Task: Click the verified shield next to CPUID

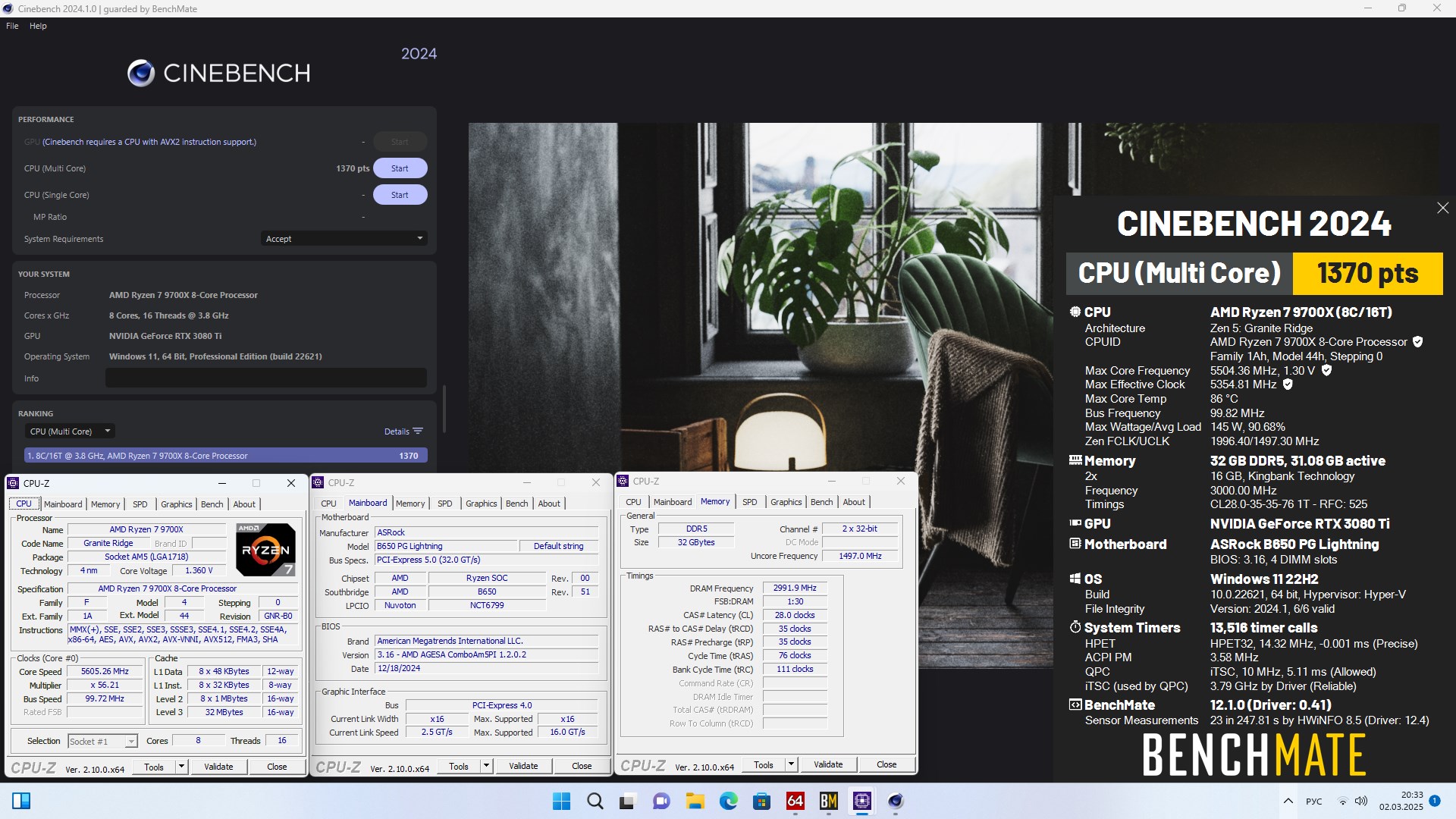Action: point(1417,342)
